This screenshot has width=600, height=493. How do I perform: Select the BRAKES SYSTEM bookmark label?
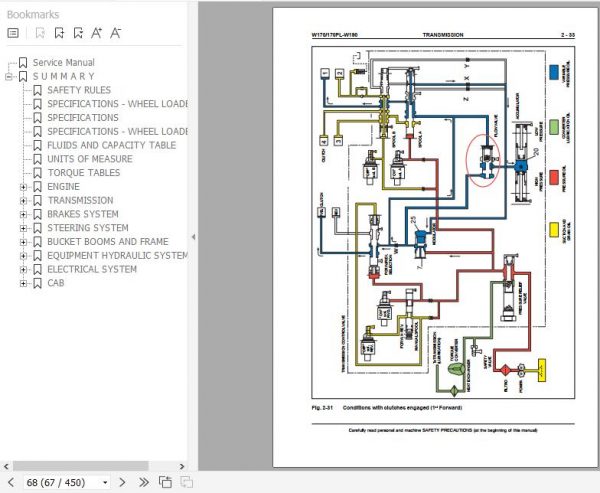(x=83, y=214)
